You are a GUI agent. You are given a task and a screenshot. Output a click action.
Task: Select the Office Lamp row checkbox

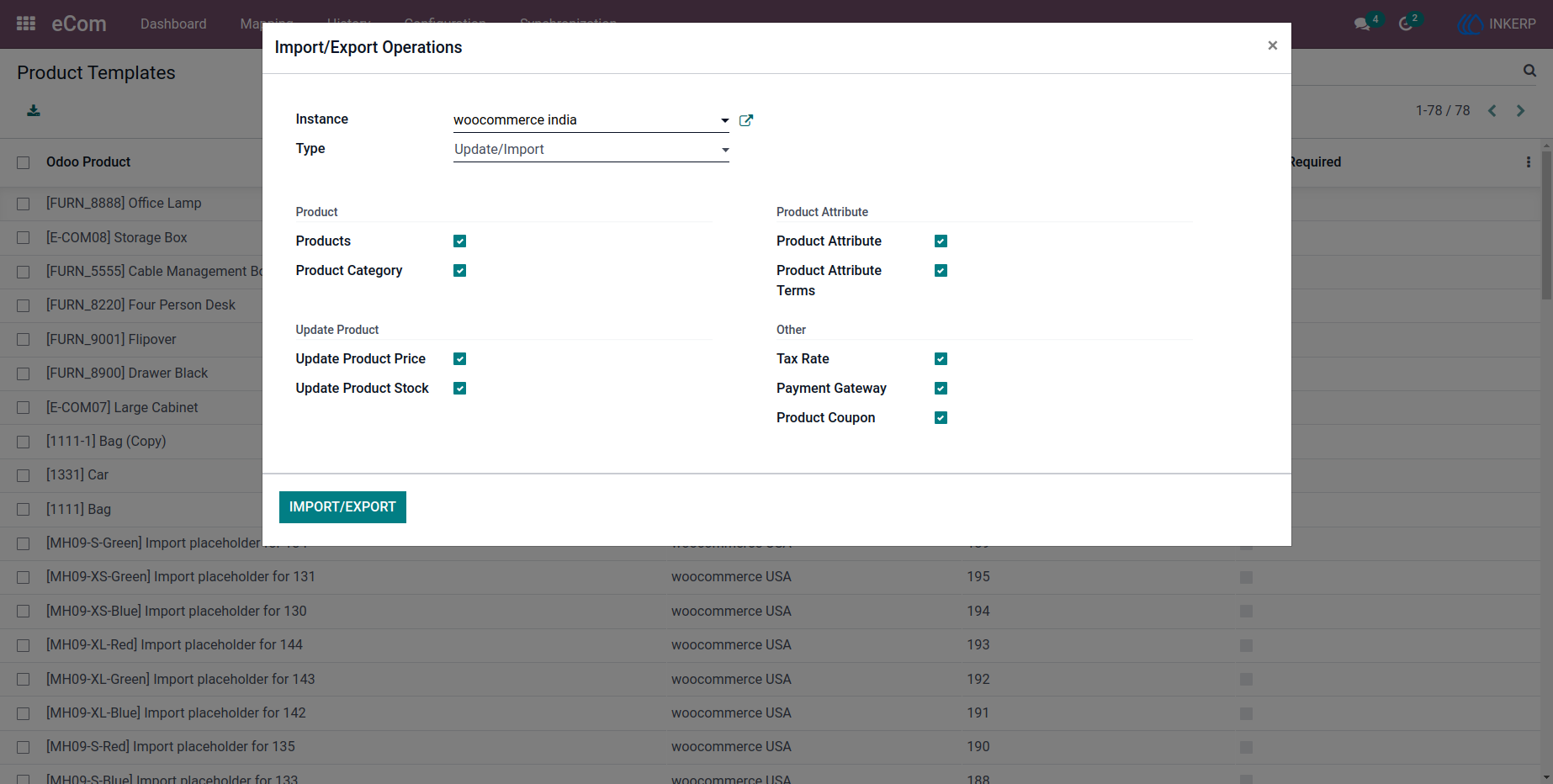click(x=24, y=204)
